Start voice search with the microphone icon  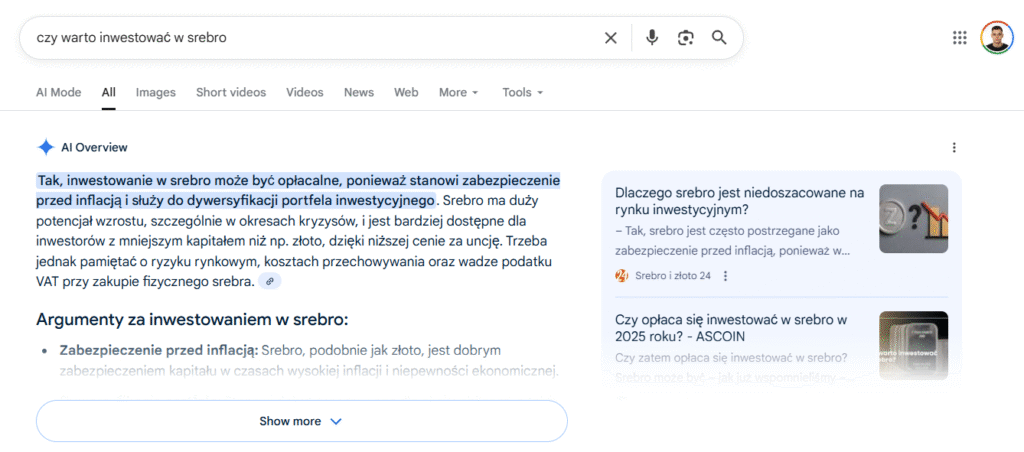[x=652, y=38]
